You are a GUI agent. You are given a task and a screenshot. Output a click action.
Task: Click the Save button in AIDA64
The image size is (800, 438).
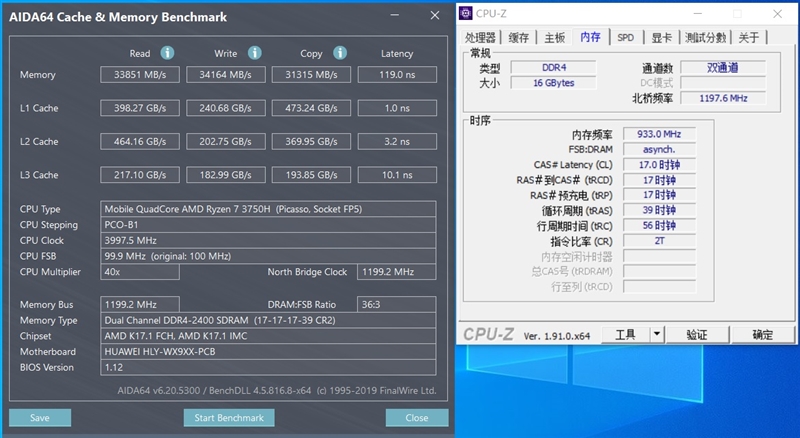point(40,418)
